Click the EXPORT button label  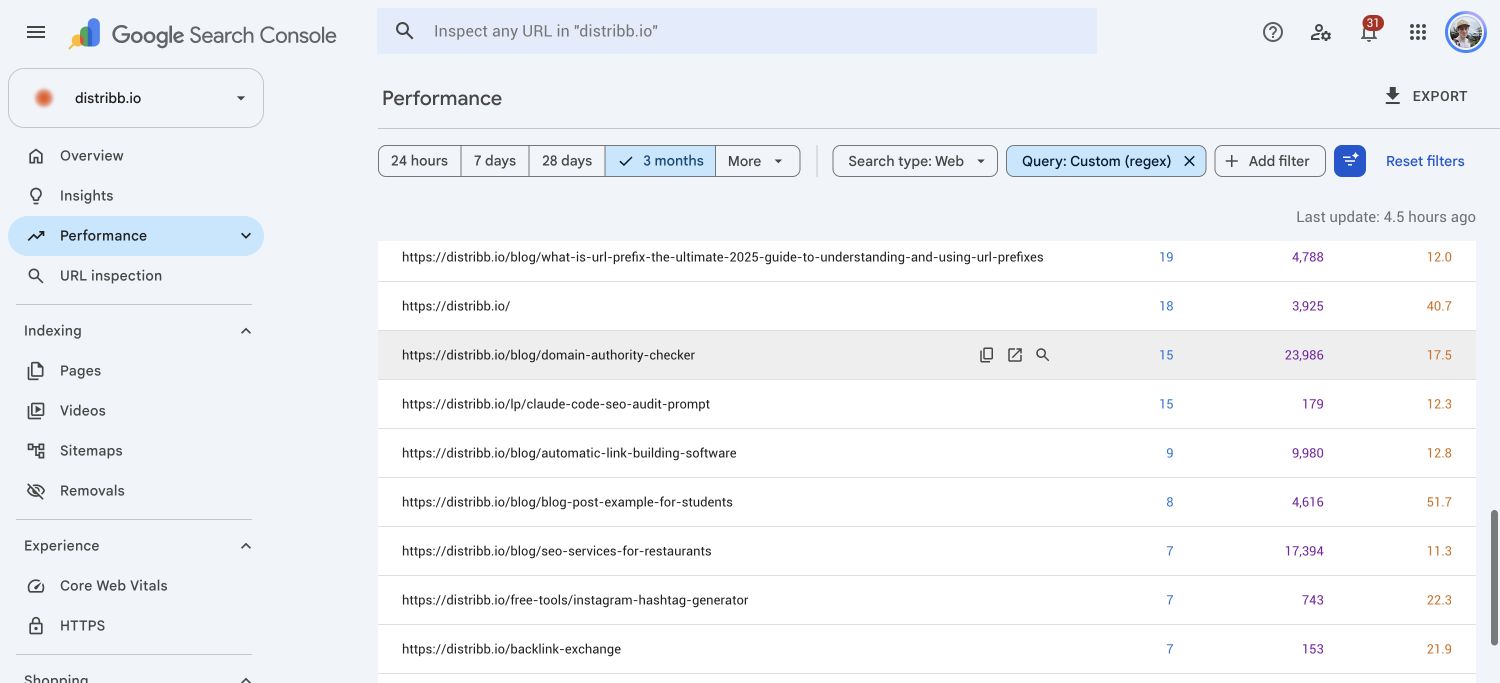(x=1440, y=97)
